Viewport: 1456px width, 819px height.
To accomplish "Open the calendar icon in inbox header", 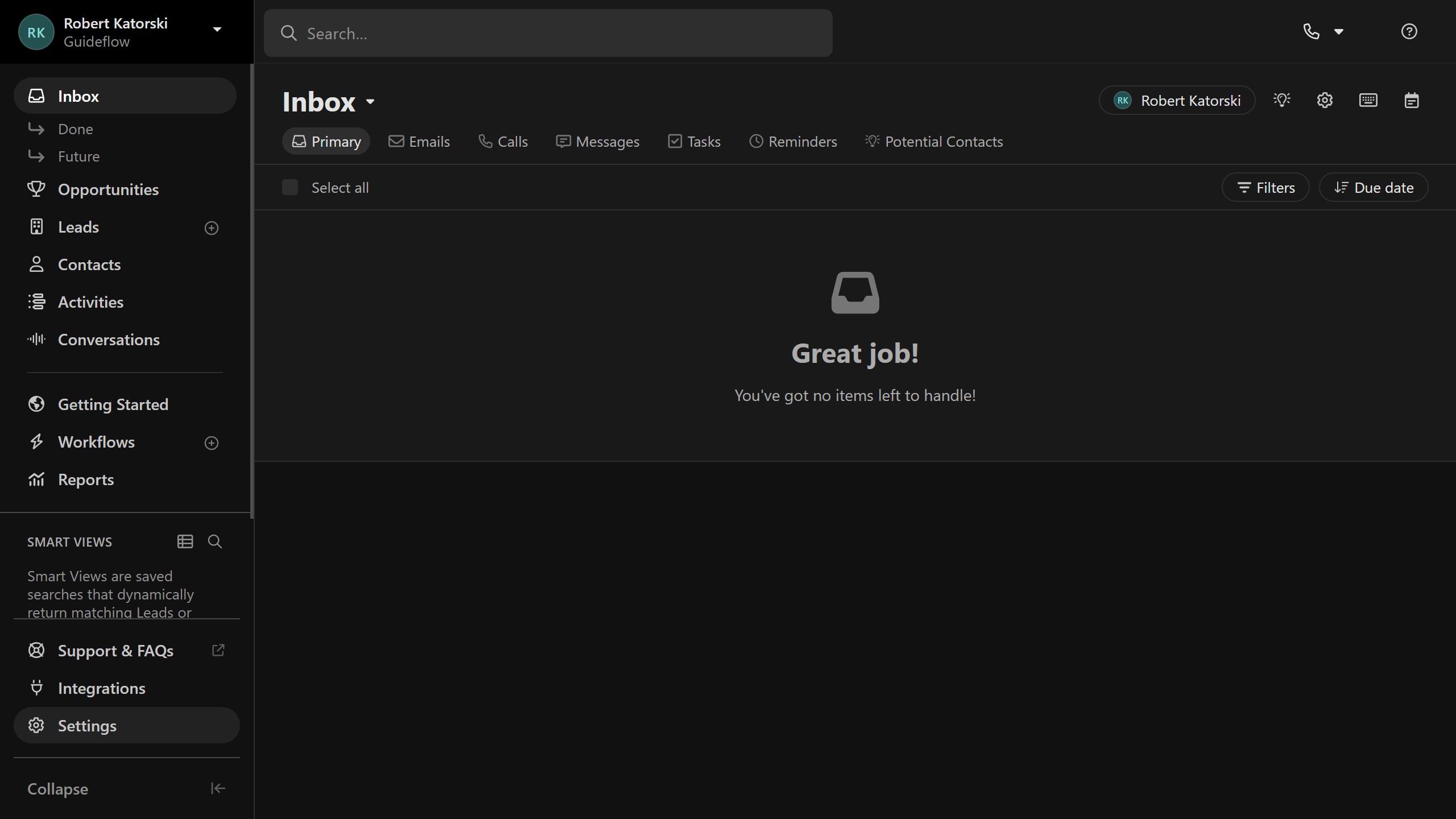I will pos(1411,100).
